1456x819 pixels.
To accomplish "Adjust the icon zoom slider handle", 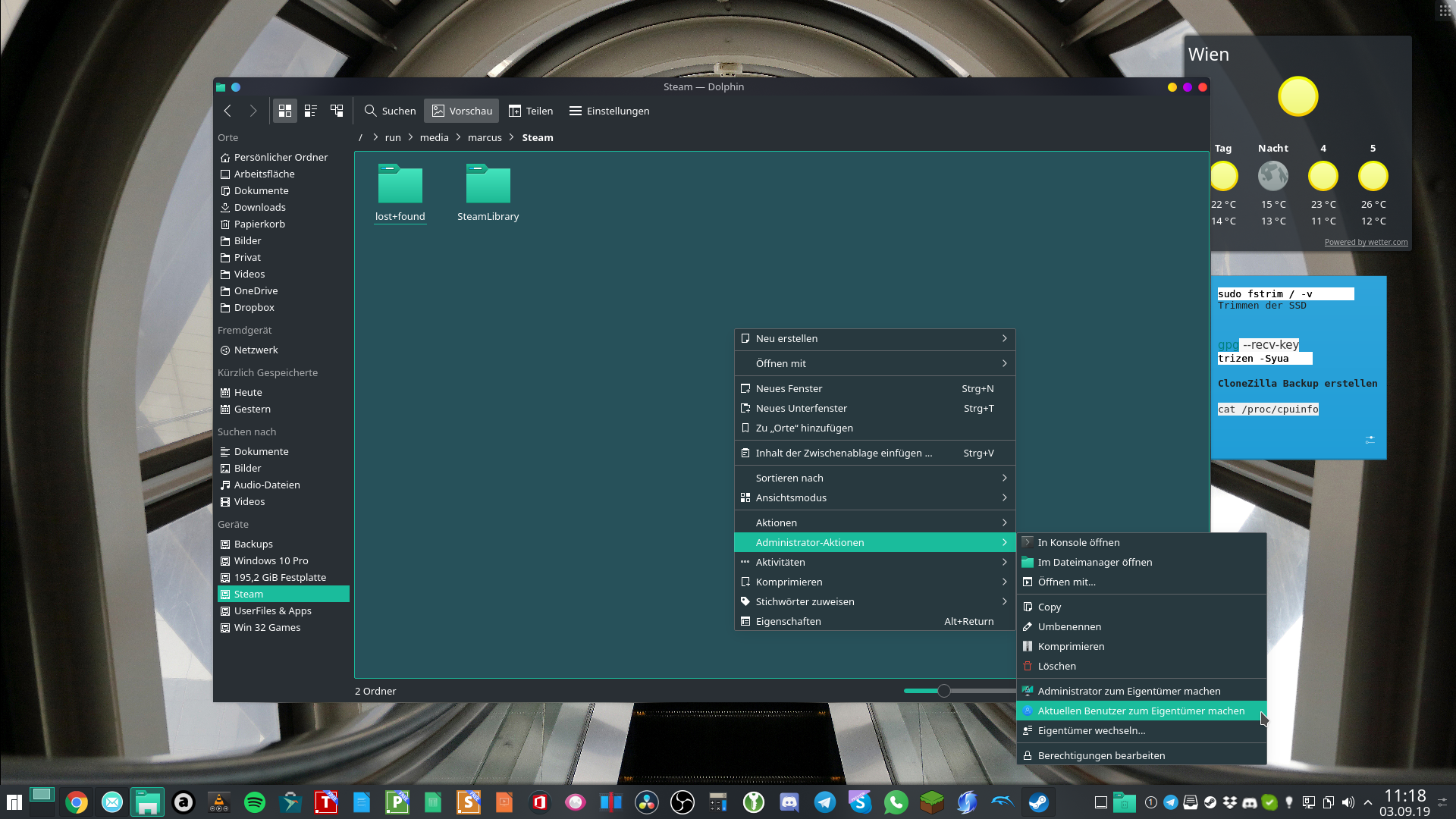I will [943, 691].
